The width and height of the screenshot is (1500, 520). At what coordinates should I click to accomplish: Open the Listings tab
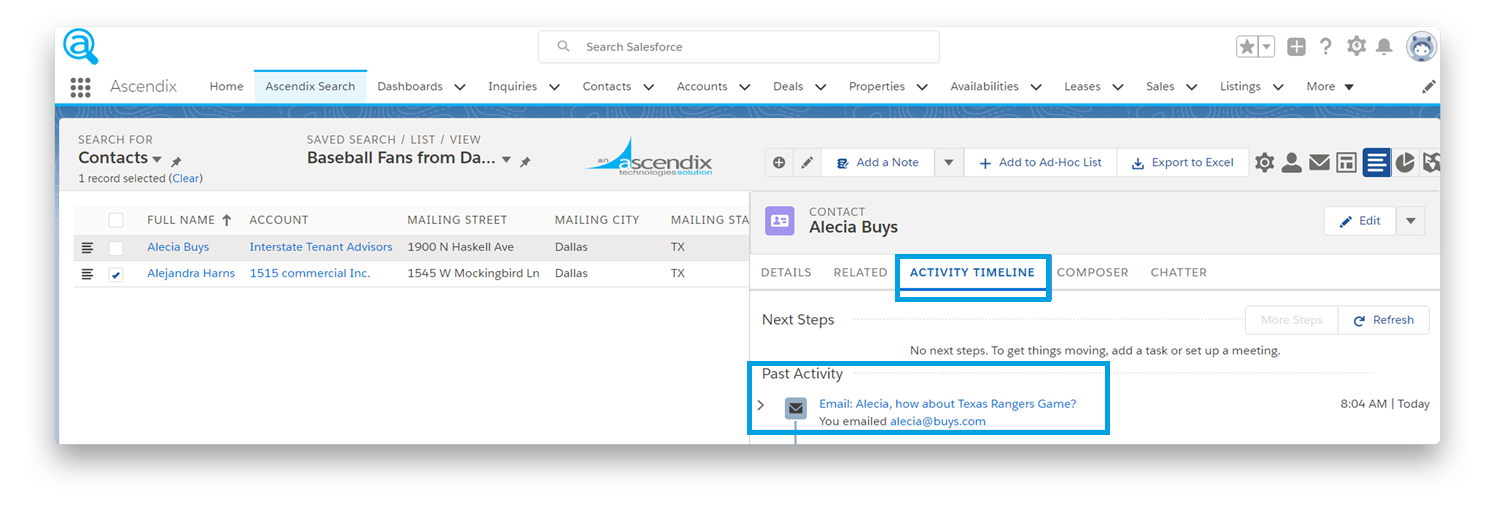point(1240,87)
